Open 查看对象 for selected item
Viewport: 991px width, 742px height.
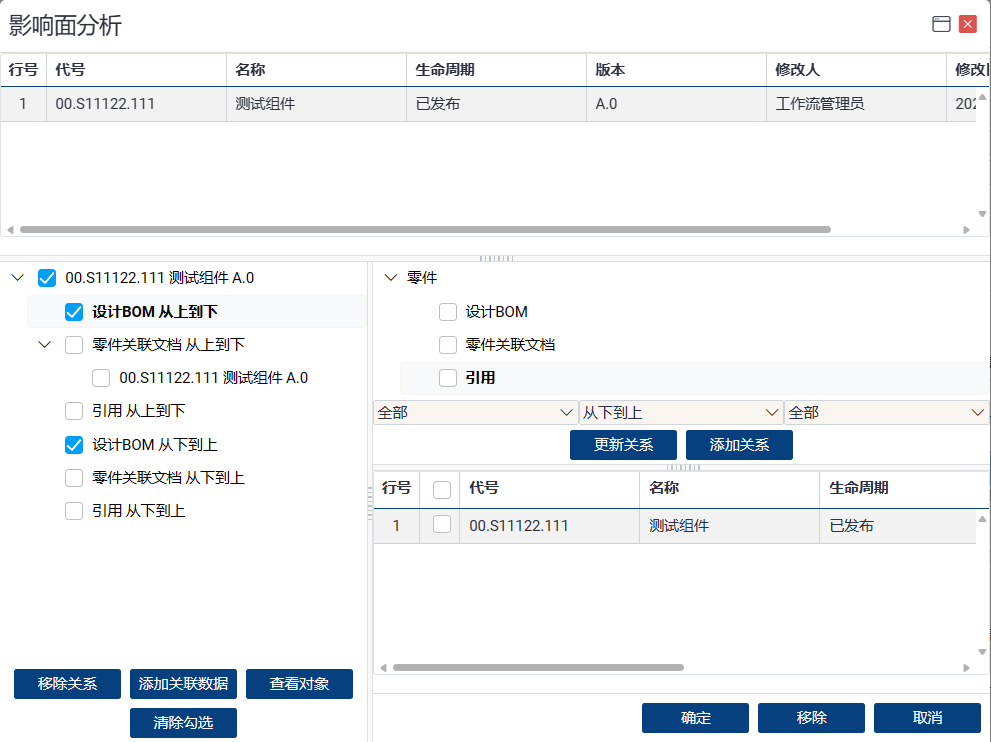coord(299,684)
